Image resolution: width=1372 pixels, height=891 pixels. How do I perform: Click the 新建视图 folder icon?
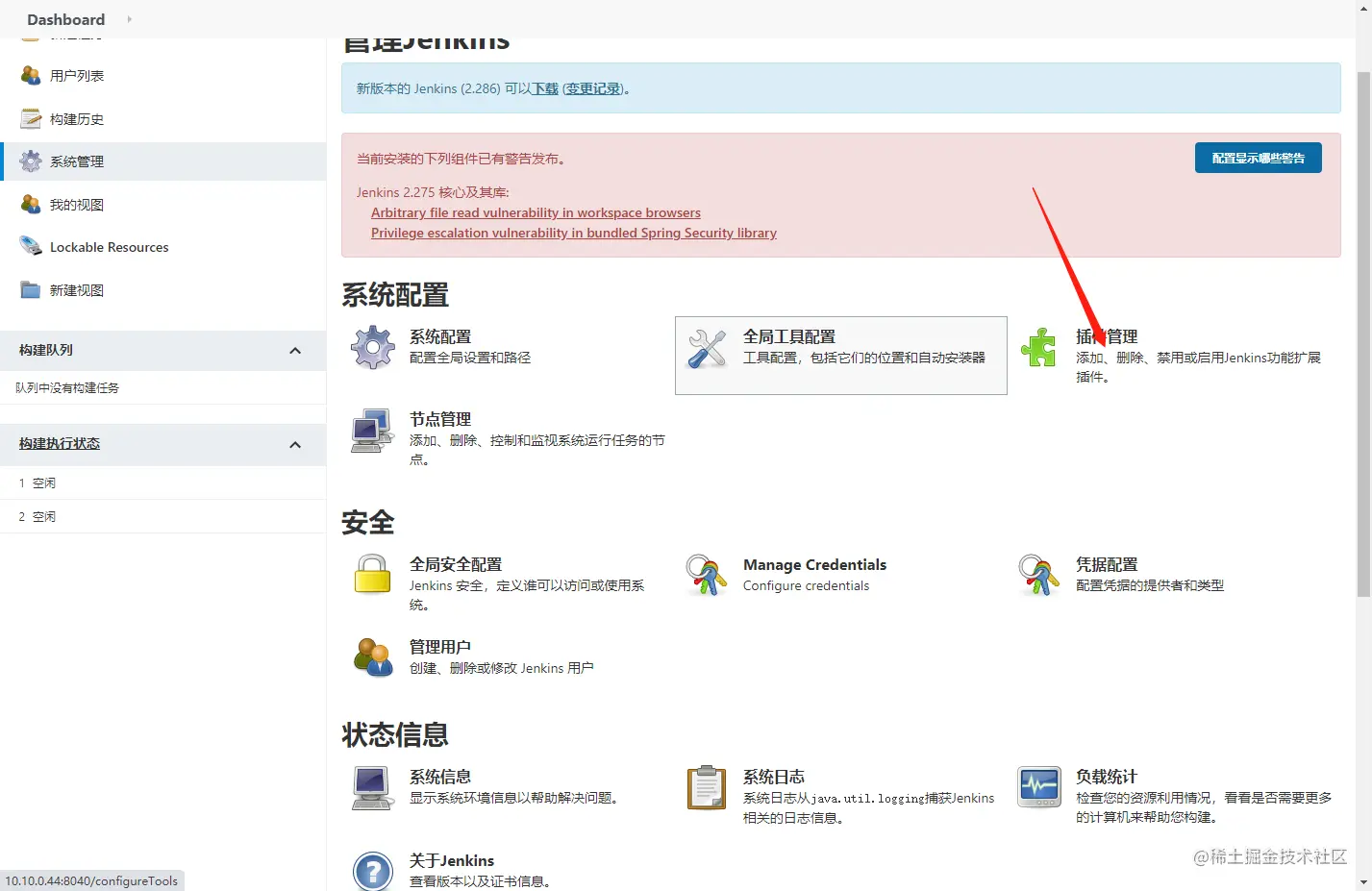(x=31, y=289)
